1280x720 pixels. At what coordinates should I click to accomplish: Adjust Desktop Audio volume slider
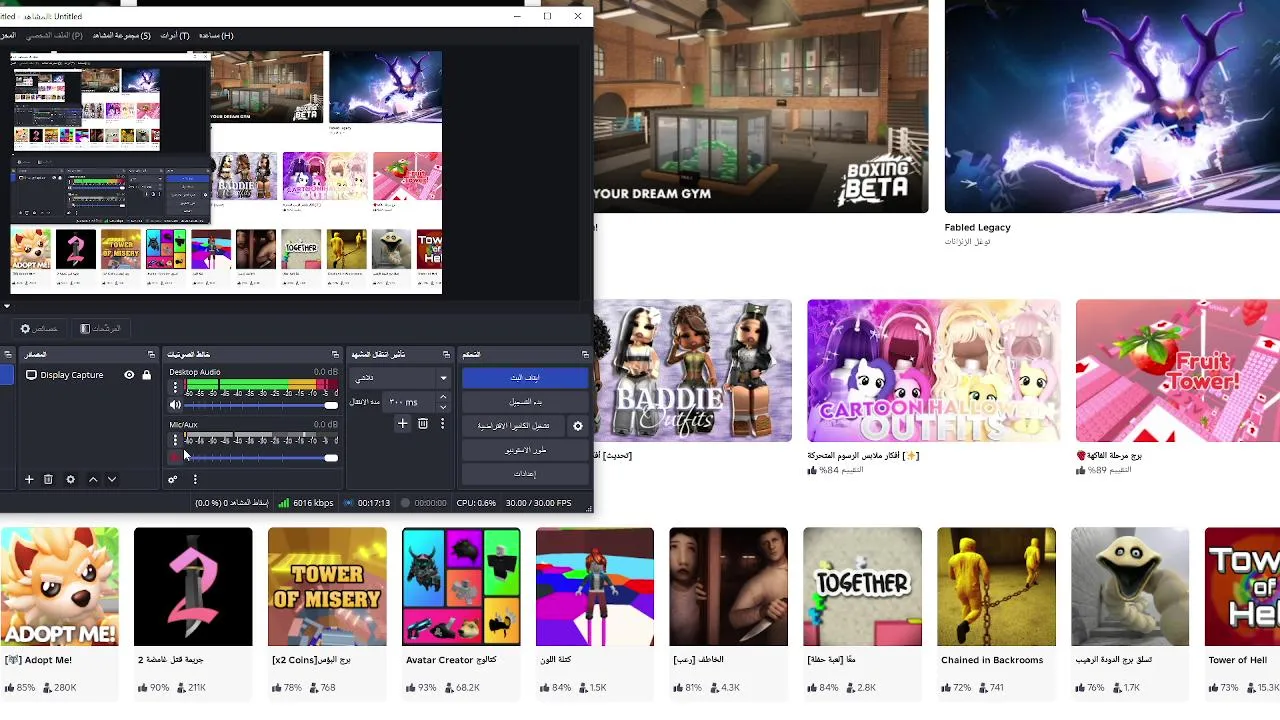click(x=261, y=405)
